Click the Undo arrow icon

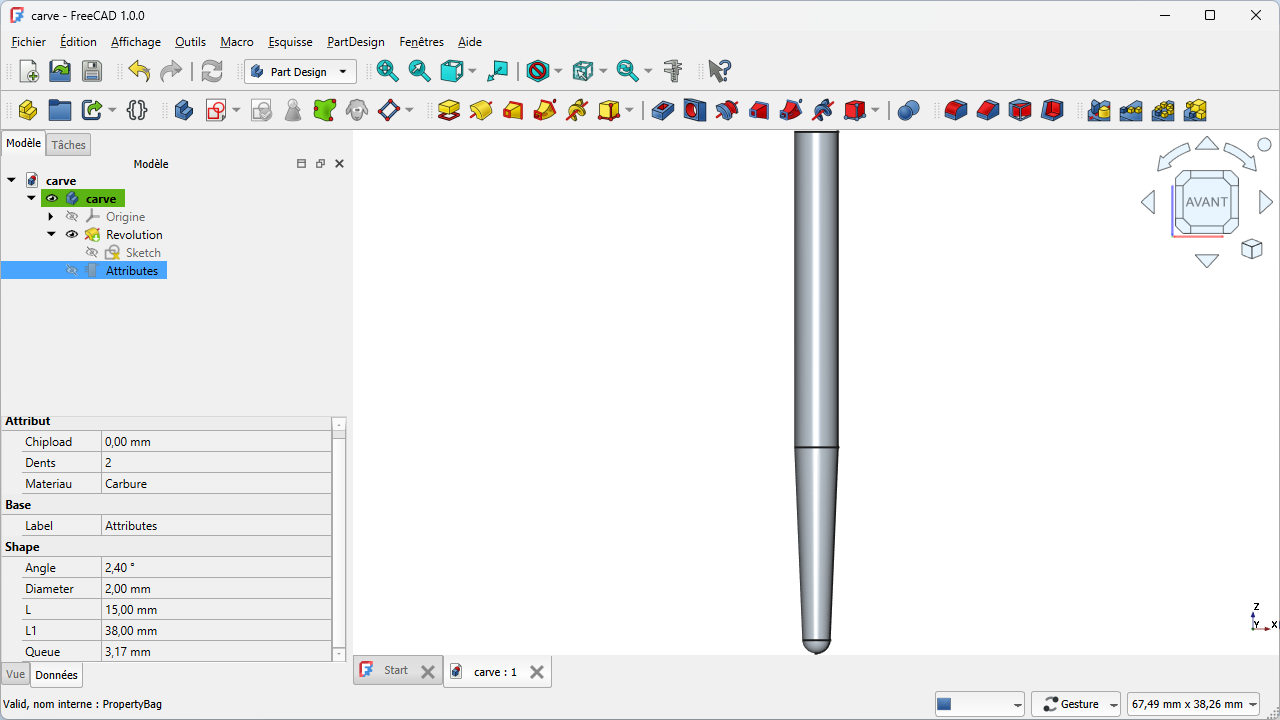(x=139, y=71)
